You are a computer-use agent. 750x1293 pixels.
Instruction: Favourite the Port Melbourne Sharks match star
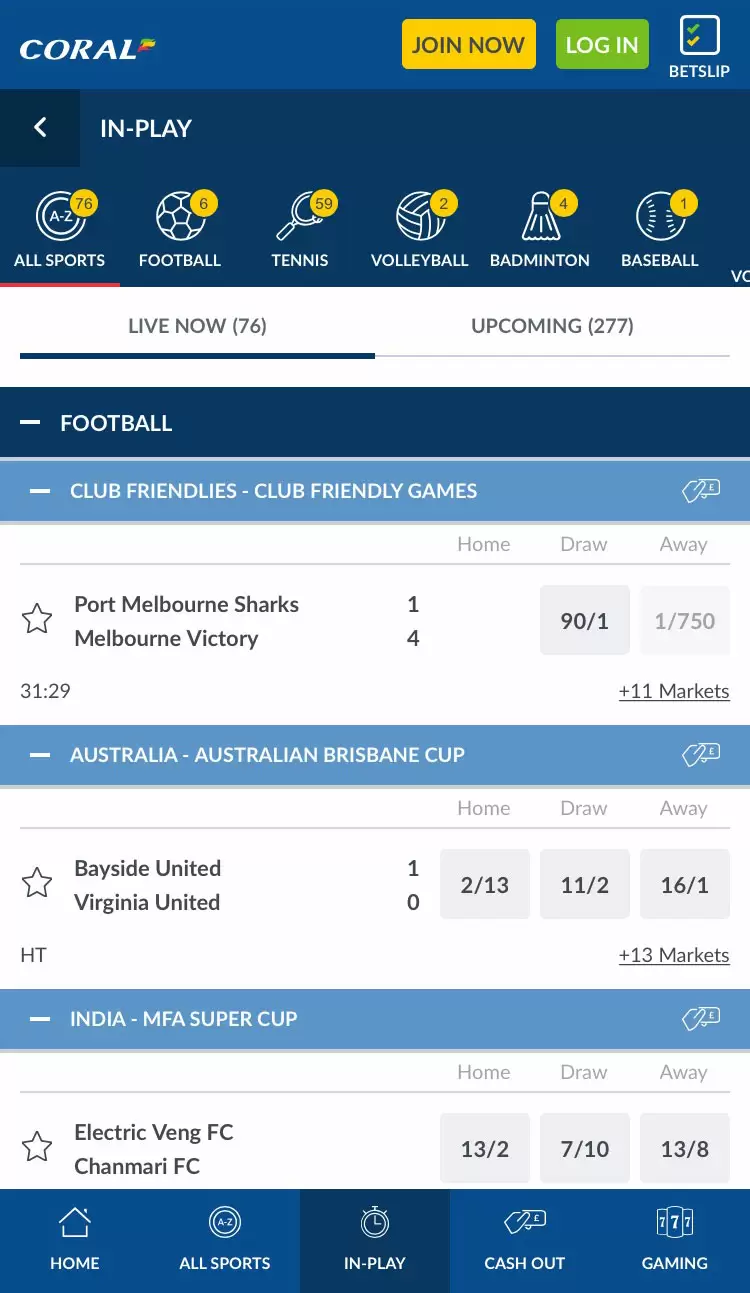click(x=37, y=620)
